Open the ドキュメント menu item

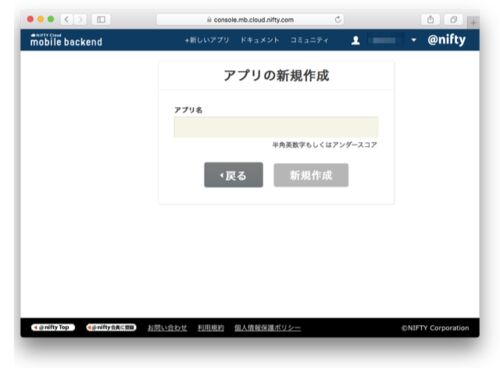click(x=260, y=40)
